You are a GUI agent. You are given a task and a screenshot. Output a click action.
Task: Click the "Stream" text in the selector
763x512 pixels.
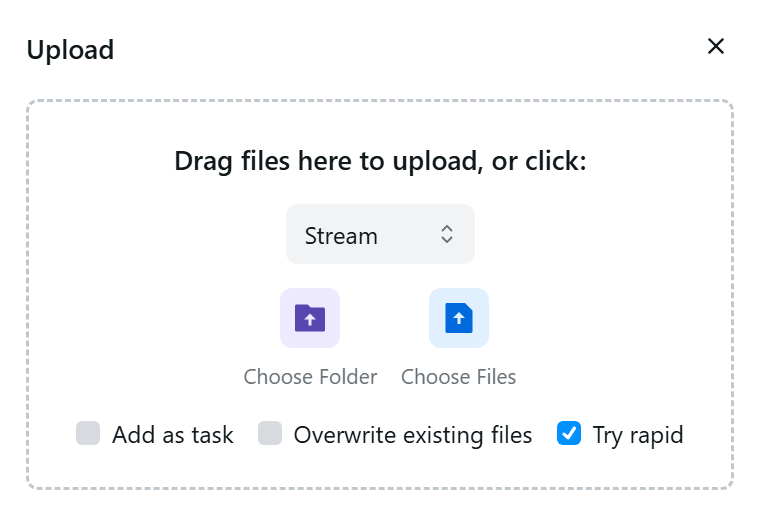(341, 236)
